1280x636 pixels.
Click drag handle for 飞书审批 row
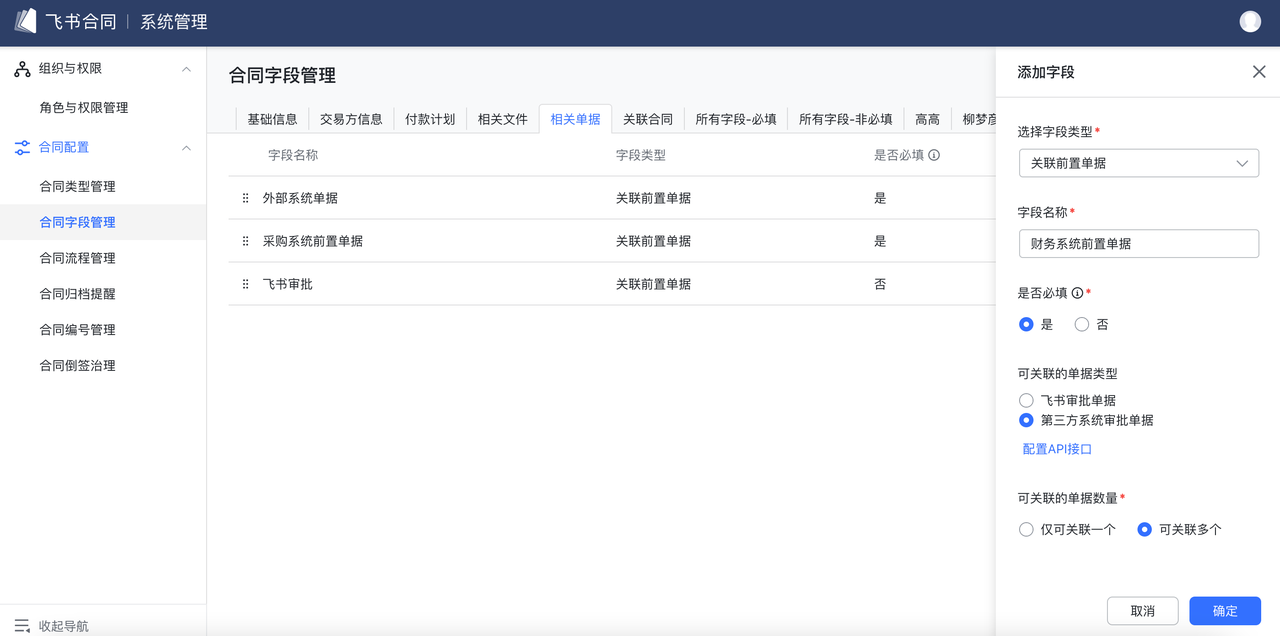click(245, 284)
